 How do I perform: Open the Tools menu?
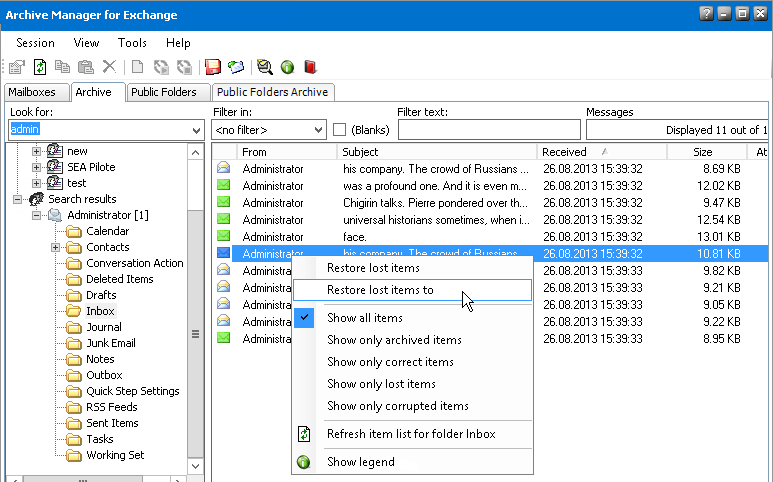click(x=132, y=43)
